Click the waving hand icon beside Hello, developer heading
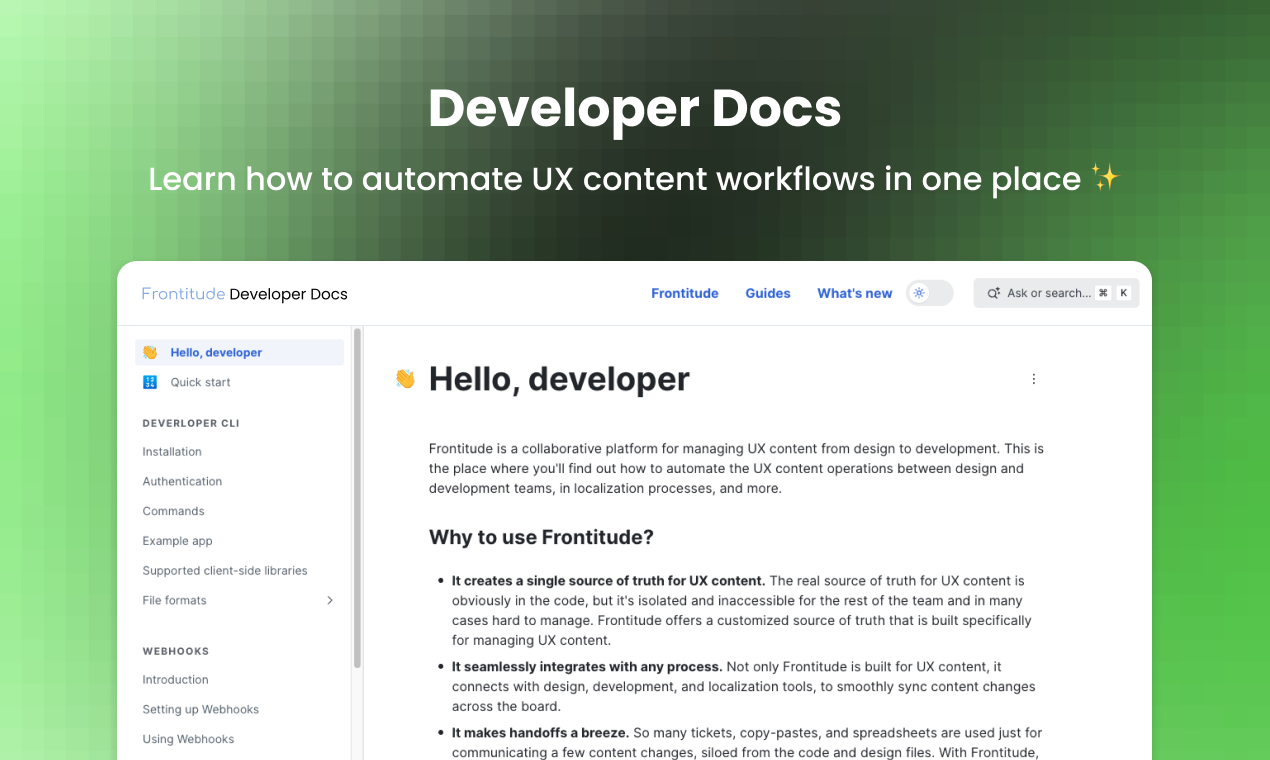The image size is (1270, 760). pos(405,379)
